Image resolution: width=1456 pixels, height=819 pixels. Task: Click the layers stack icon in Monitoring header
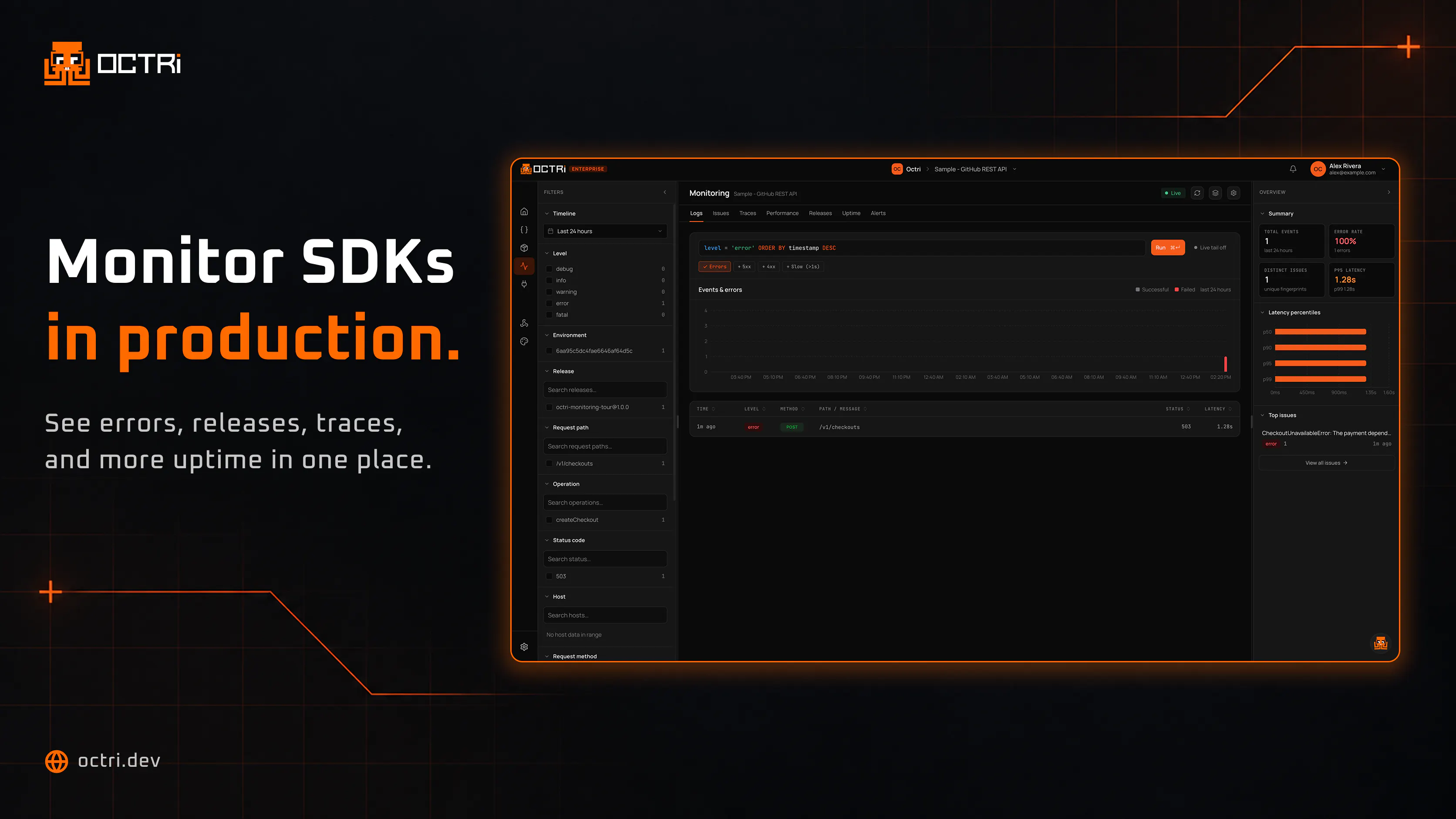pos(1215,193)
